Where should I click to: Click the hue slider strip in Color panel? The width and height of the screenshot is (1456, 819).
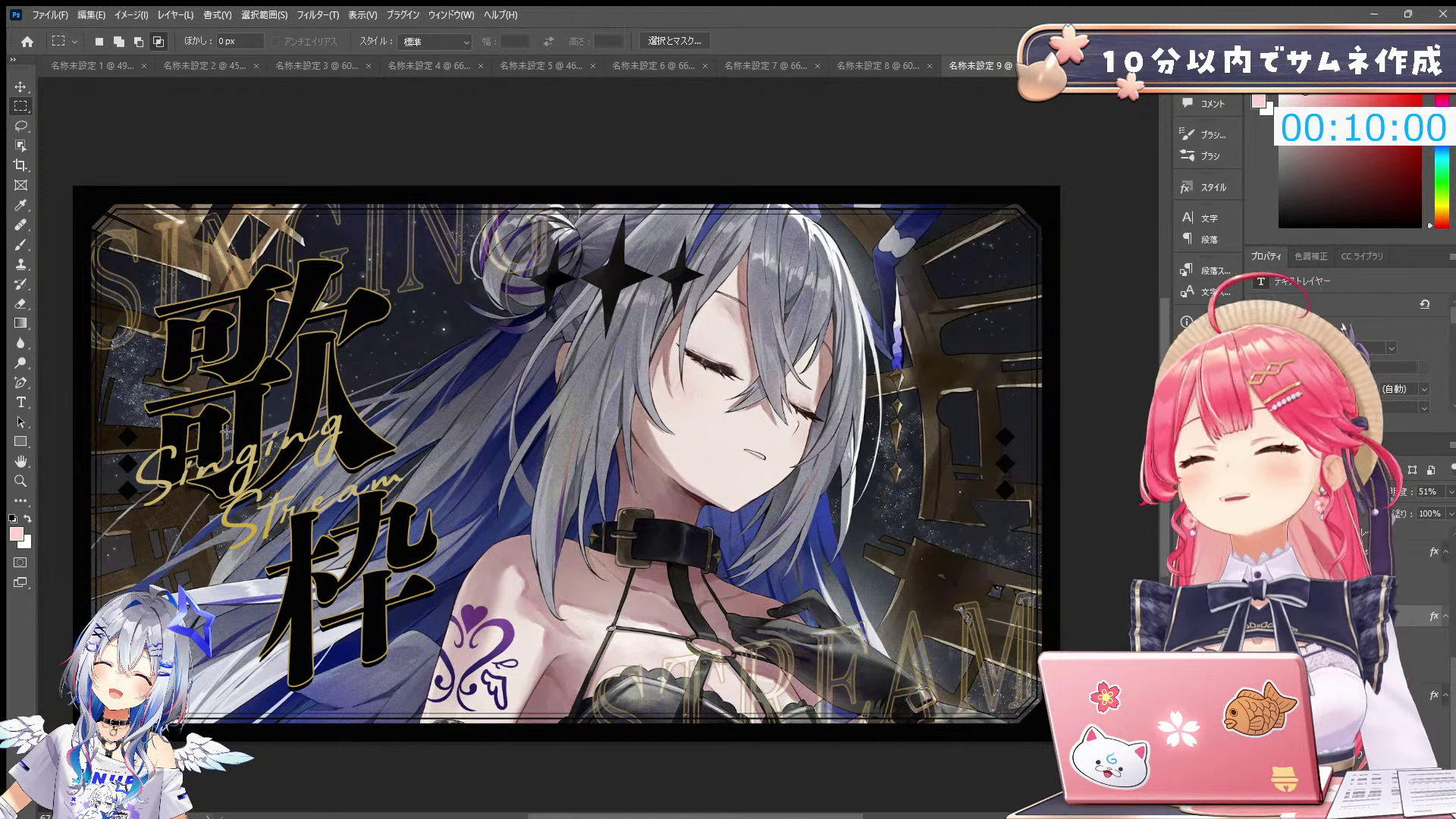coord(1442,187)
